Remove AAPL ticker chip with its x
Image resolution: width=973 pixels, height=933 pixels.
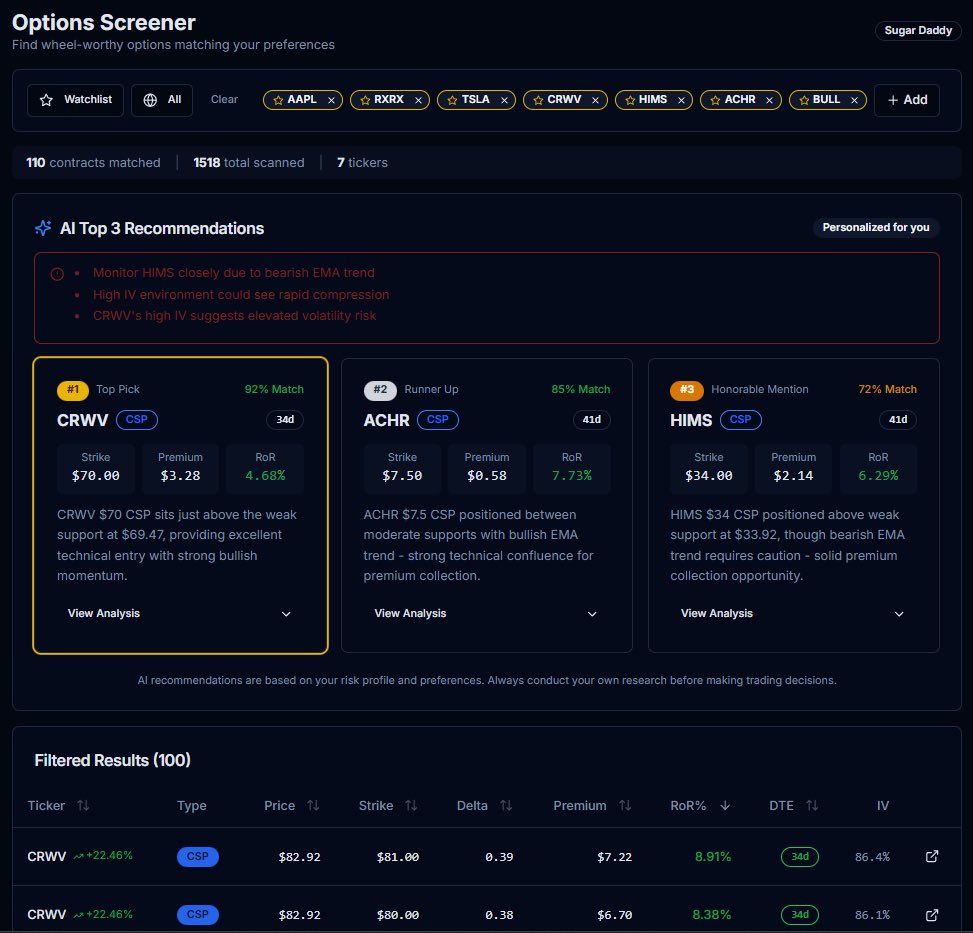(331, 100)
